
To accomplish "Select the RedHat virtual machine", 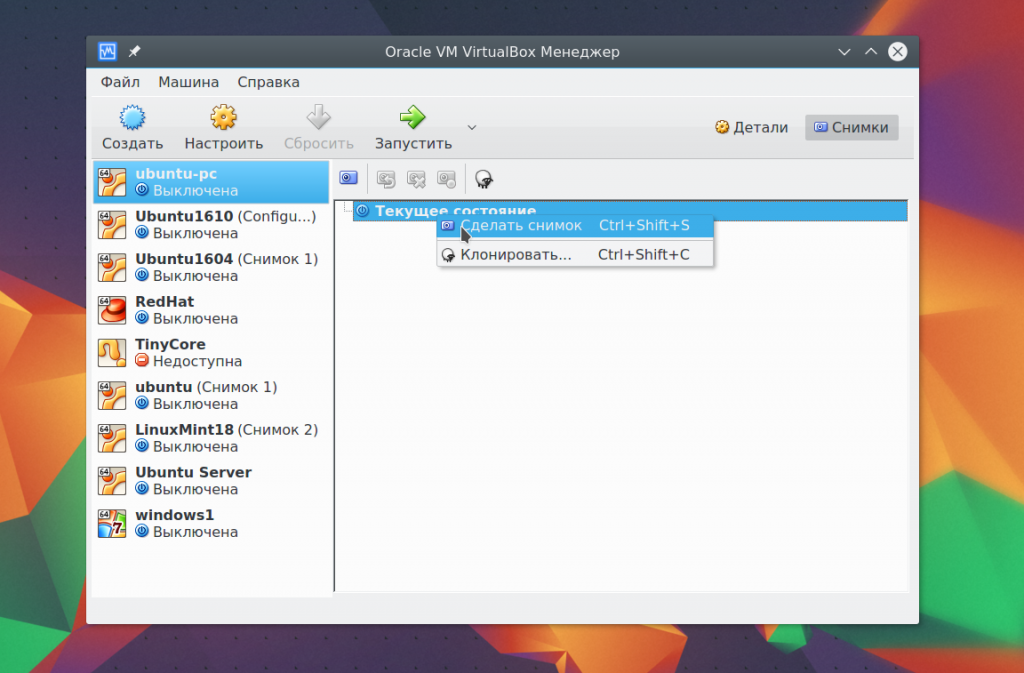I will (211, 310).
